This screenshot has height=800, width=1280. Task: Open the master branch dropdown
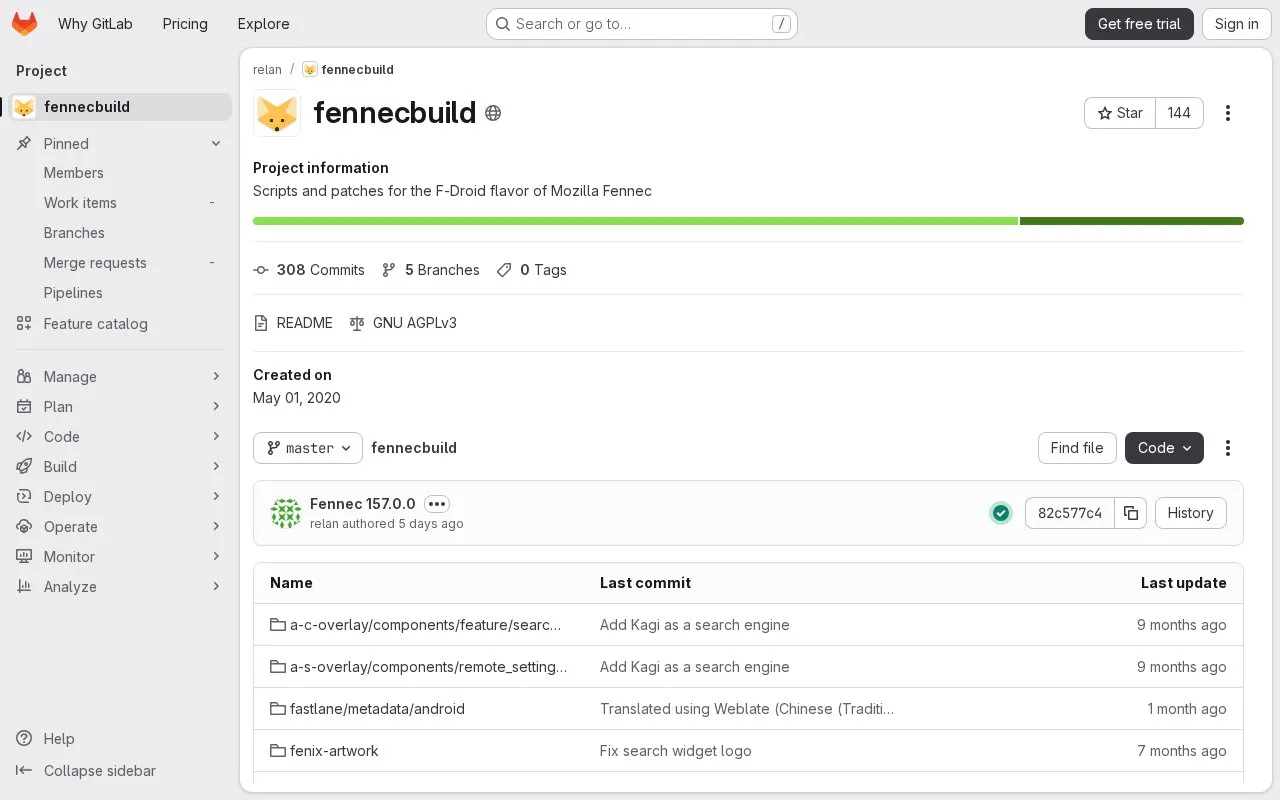308,448
